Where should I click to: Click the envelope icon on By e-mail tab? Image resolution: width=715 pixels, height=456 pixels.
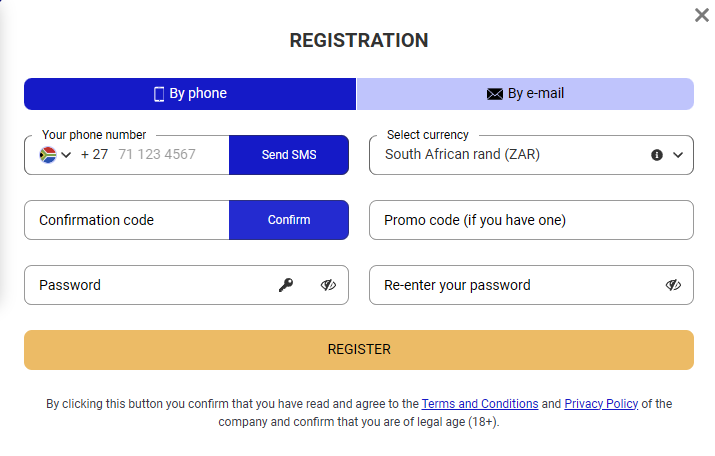[494, 94]
